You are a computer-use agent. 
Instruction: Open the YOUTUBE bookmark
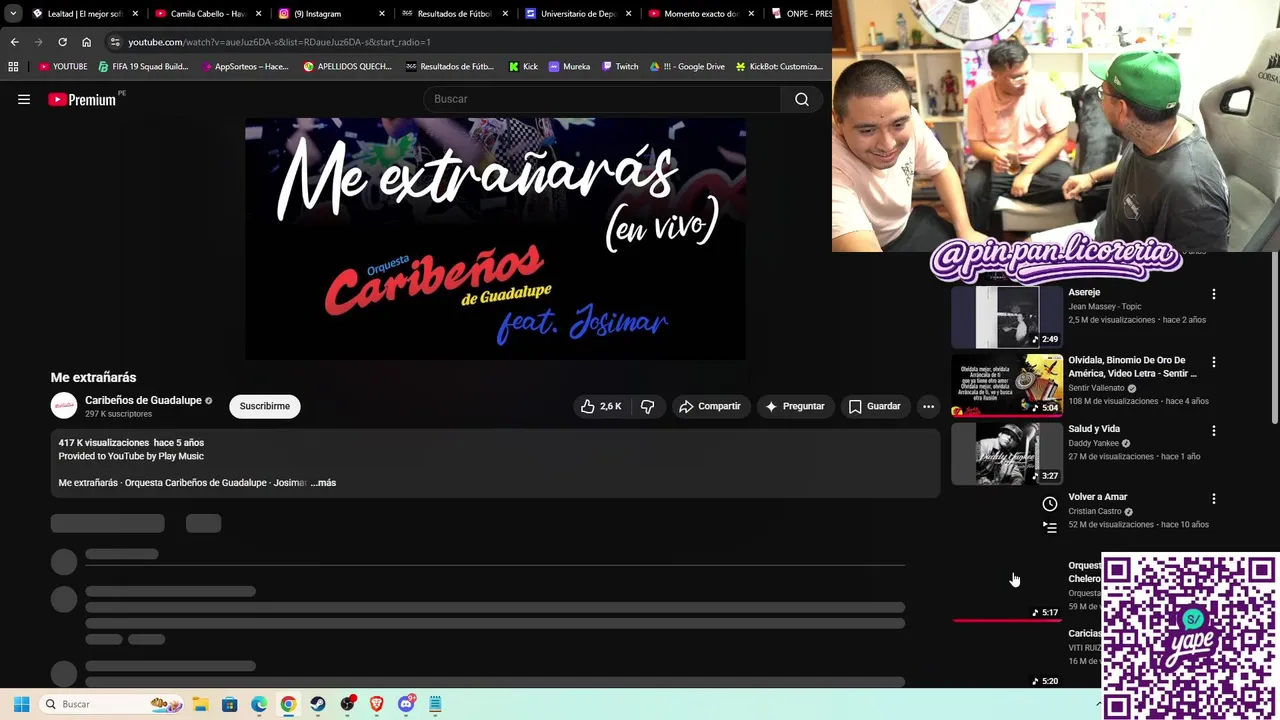pyautogui.click(x=63, y=67)
